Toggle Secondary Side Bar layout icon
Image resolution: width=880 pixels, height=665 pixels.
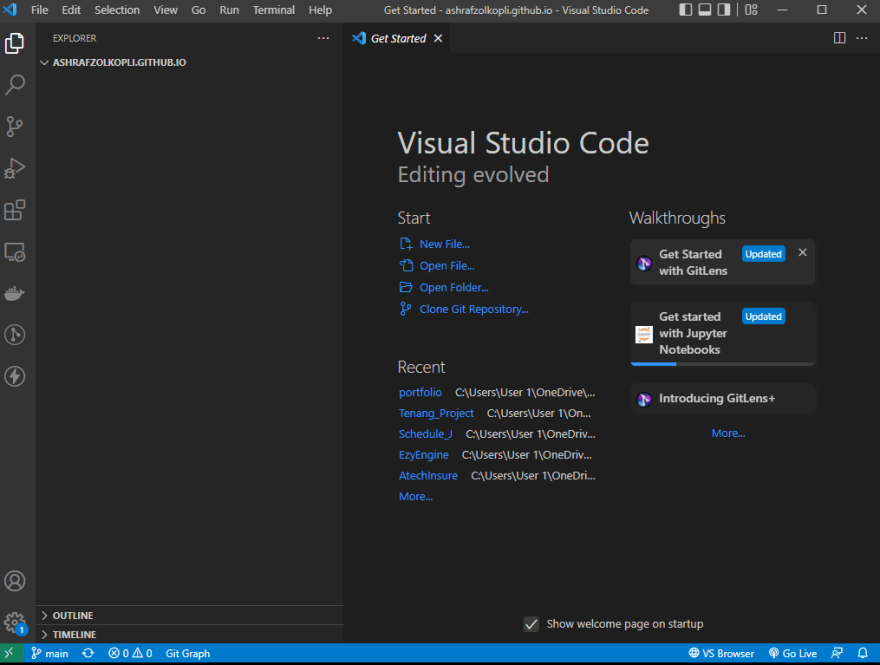pyautogui.click(x=724, y=10)
